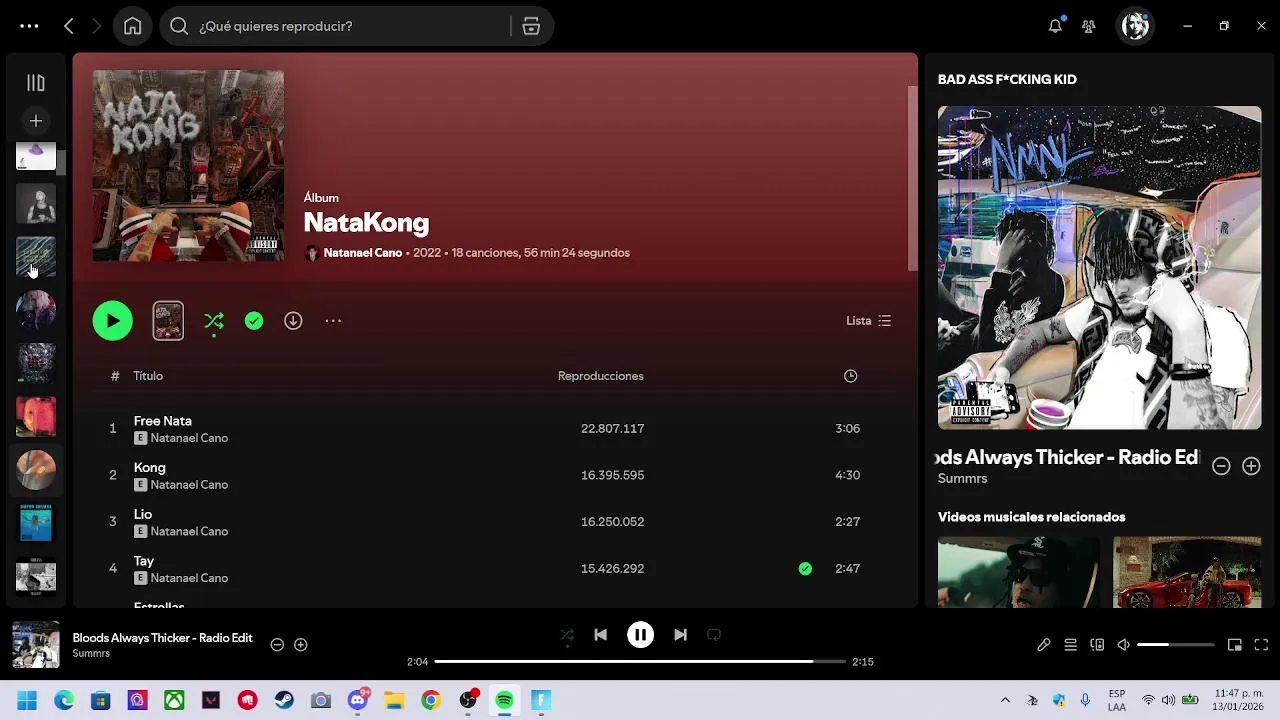Open the red sports car related video thumbnail
1280x720 pixels.
[x=1187, y=572]
